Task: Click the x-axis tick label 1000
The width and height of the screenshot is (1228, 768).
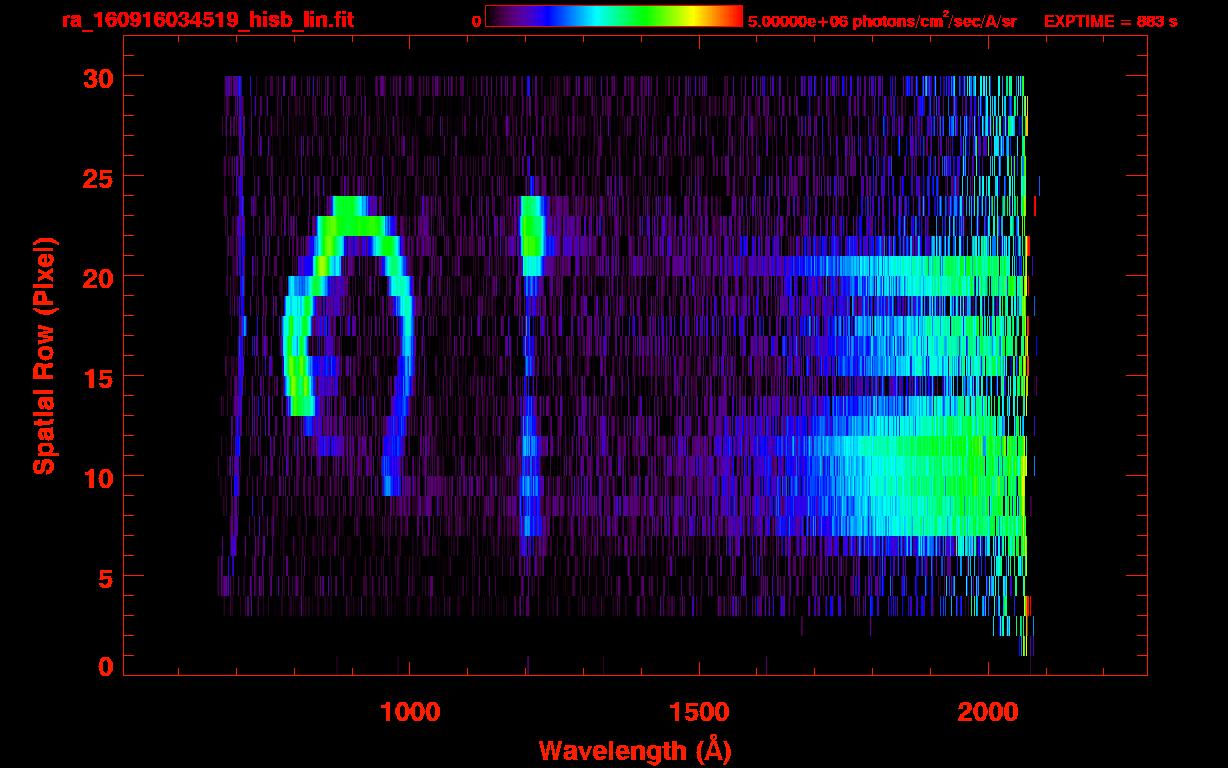Action: coord(410,712)
